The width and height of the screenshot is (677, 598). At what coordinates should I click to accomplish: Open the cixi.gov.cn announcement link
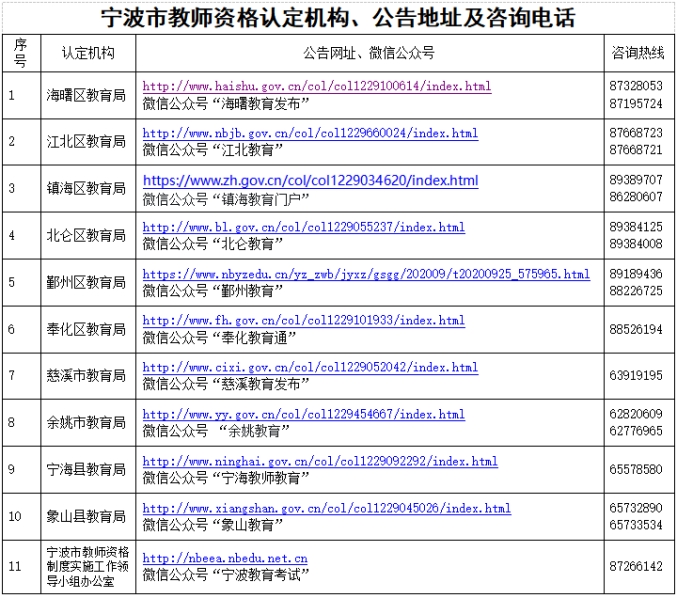click(x=310, y=367)
